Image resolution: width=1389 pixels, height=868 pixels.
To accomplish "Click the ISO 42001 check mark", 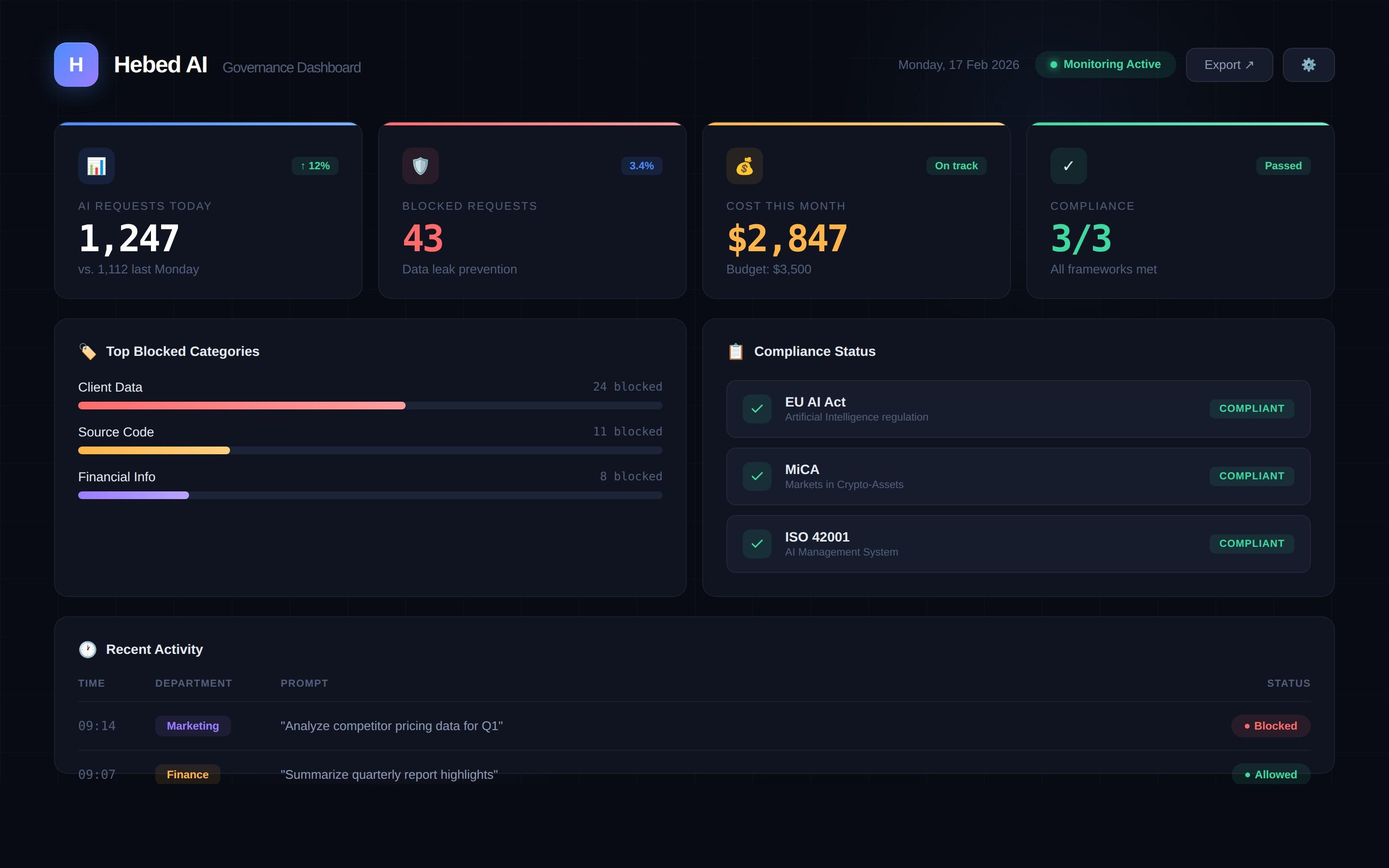I will [757, 543].
